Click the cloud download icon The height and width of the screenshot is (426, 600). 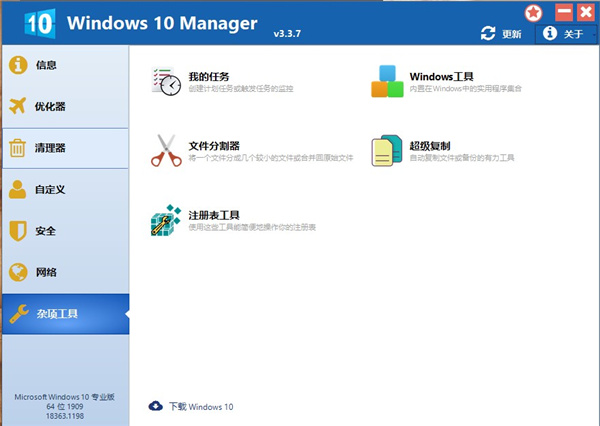pos(155,406)
